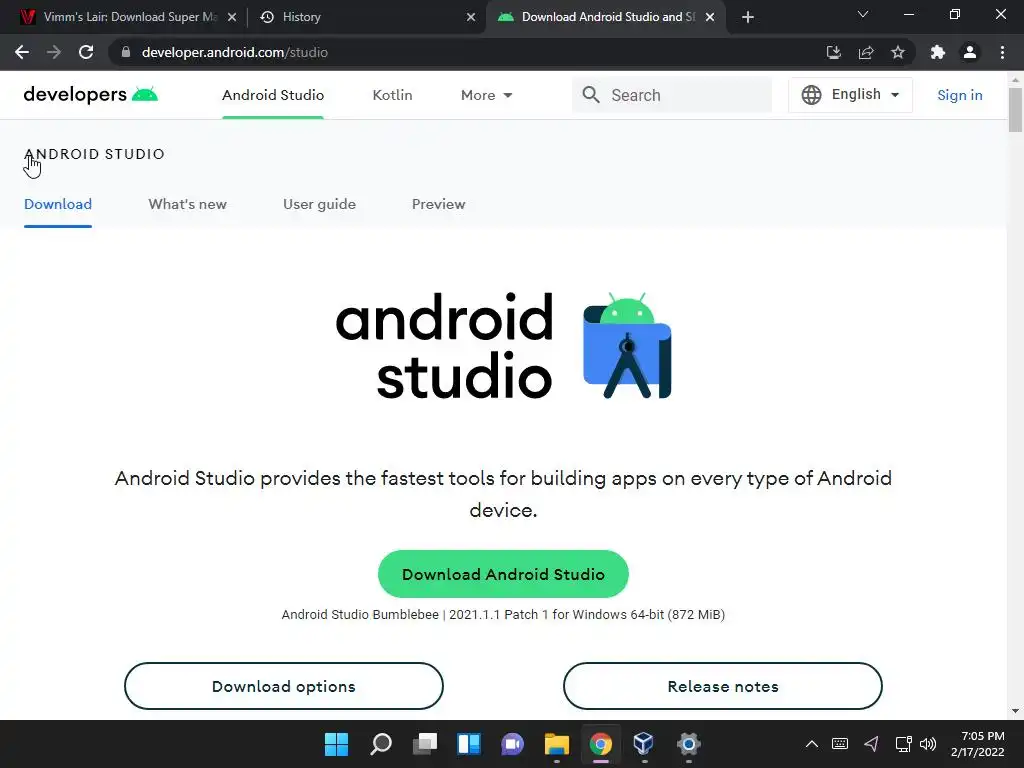
Task: Open Download options
Action: [284, 686]
